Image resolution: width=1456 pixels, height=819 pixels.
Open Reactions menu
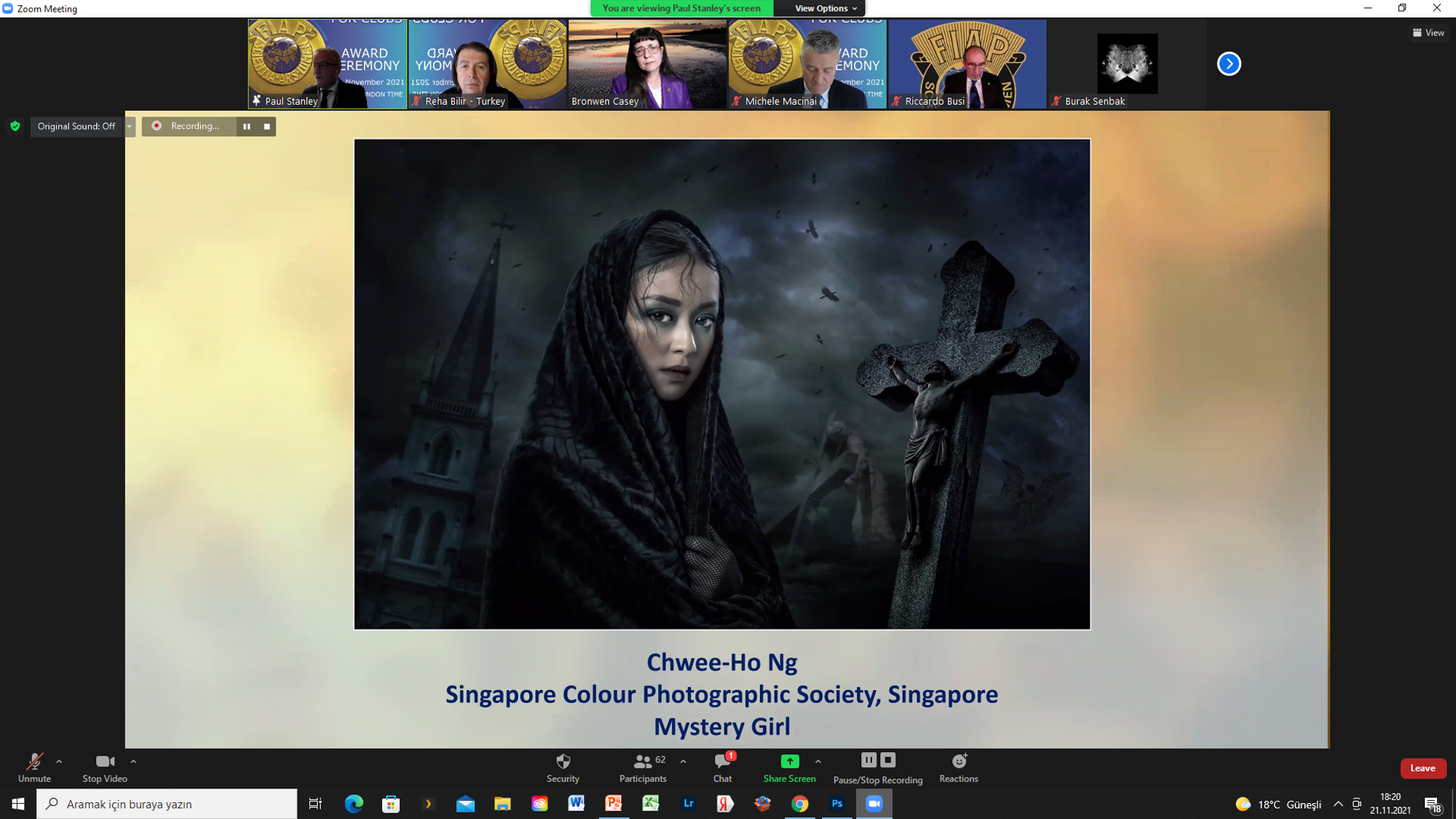pyautogui.click(x=959, y=767)
